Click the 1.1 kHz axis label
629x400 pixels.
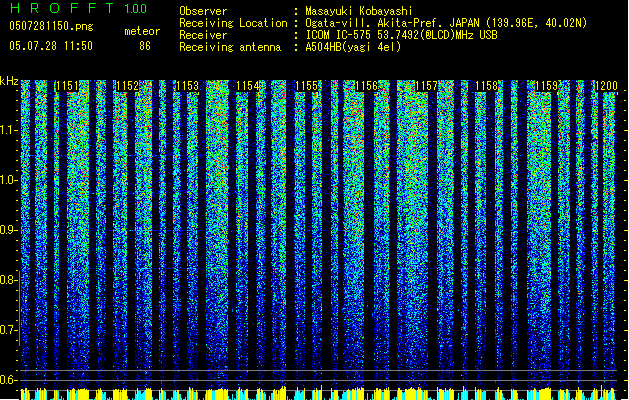(9, 130)
